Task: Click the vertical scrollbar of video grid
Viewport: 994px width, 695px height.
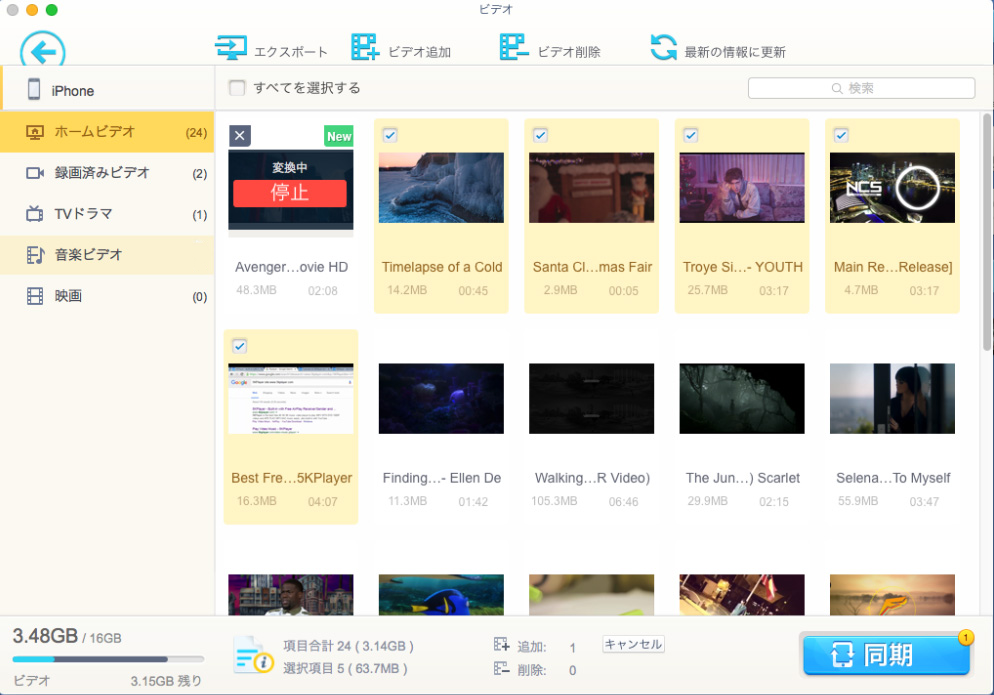Action: click(986, 232)
